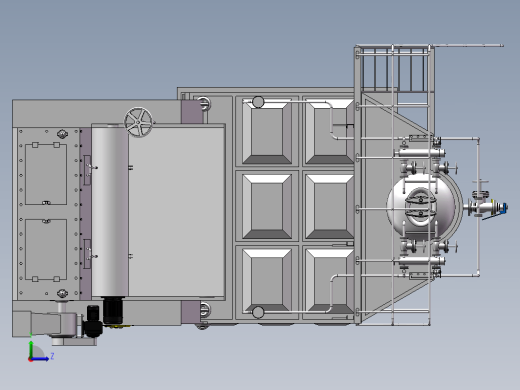520x390 pixels.
Task: Click the middle-left recessed casing panel
Action: [x=267, y=206]
